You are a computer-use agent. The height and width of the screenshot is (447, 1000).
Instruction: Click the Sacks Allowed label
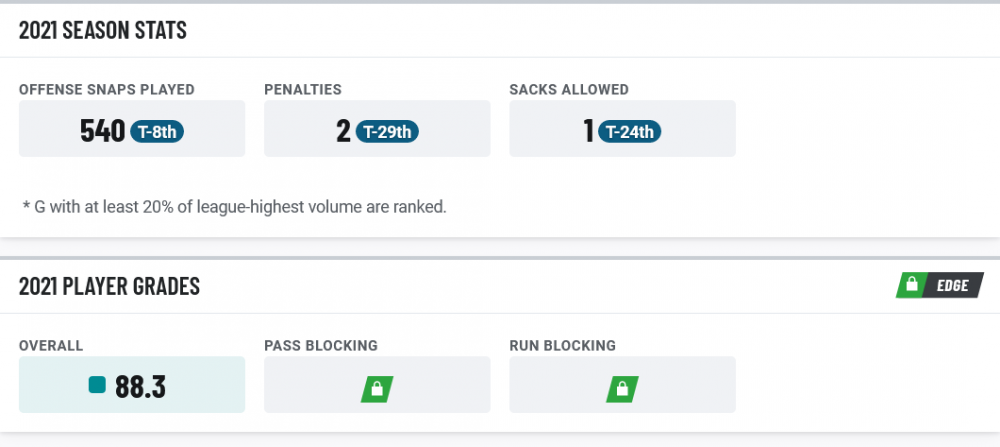point(569,89)
